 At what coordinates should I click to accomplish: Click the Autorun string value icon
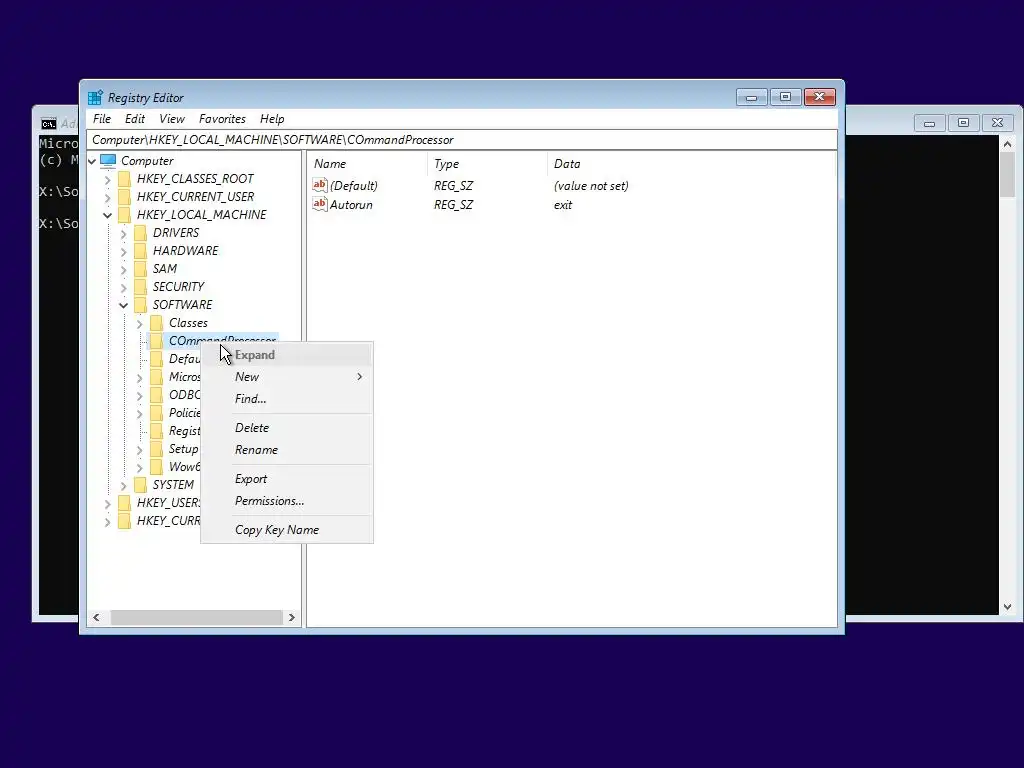coord(319,204)
